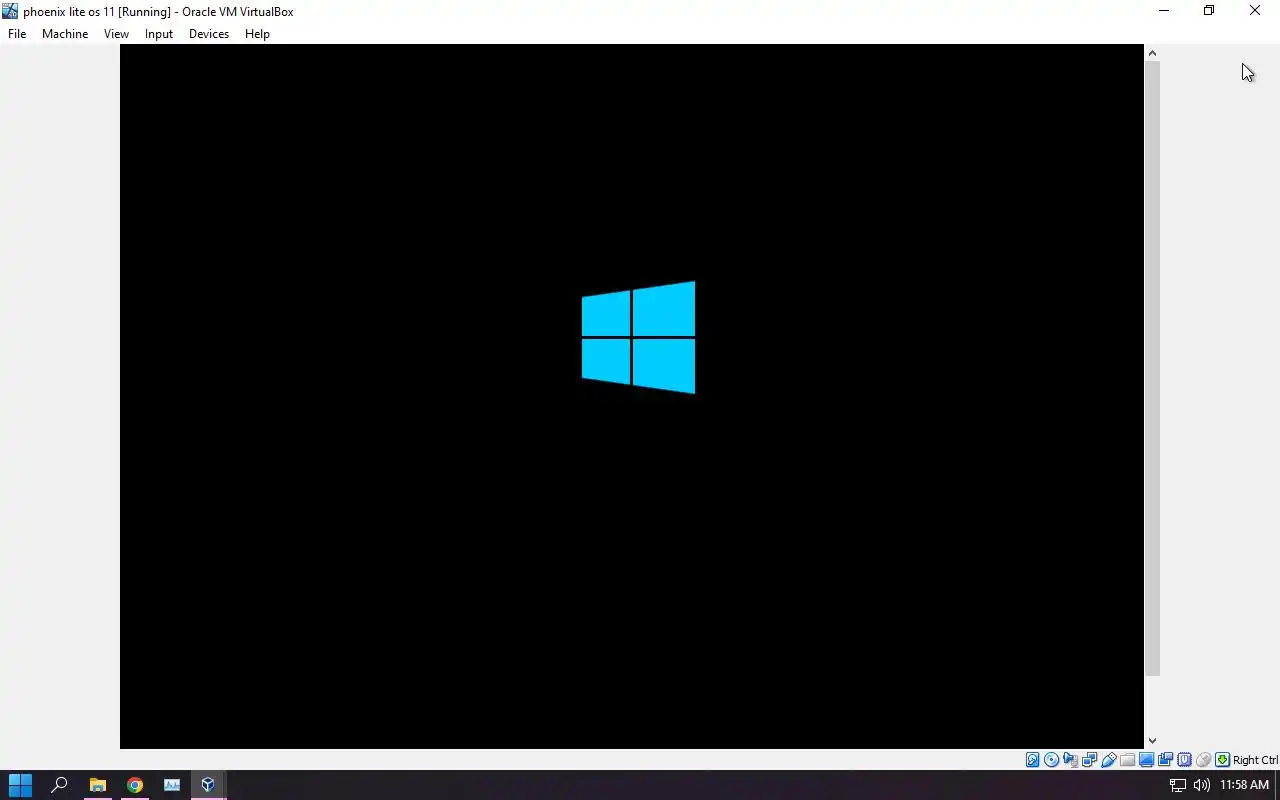Open File Explorer from the taskbar
The width and height of the screenshot is (1280, 800).
pos(97,785)
